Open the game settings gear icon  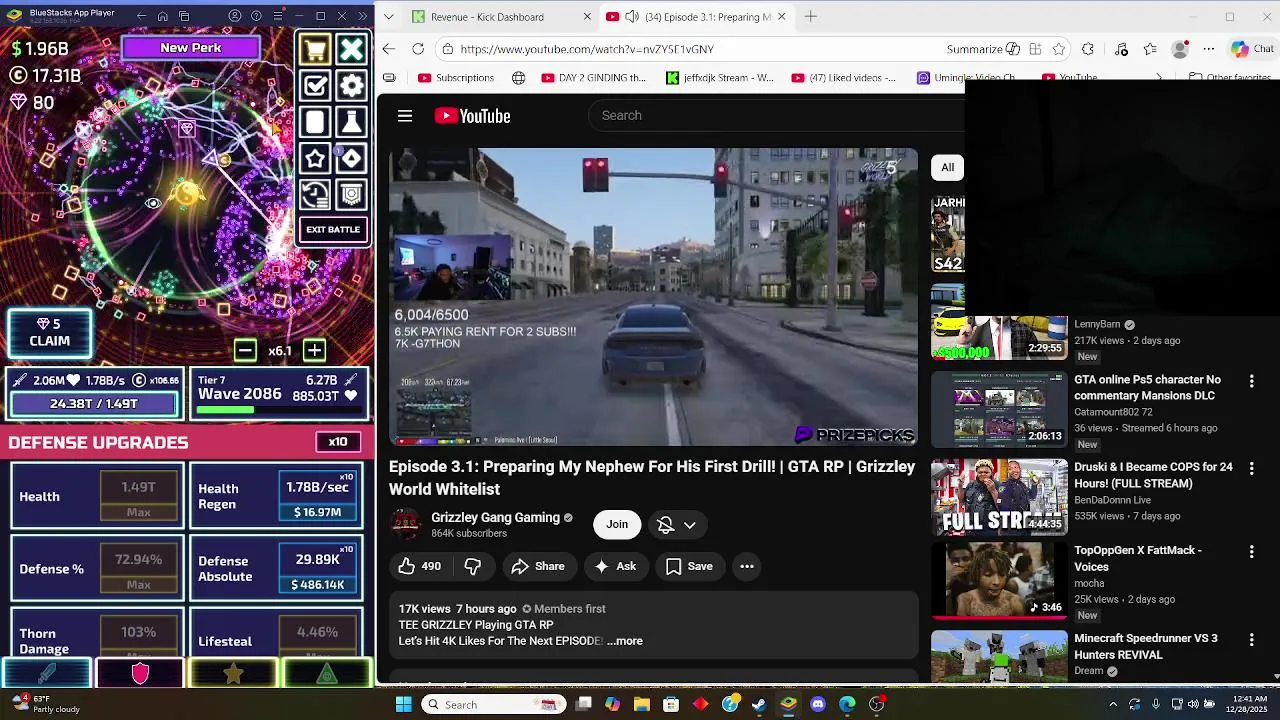(x=351, y=85)
